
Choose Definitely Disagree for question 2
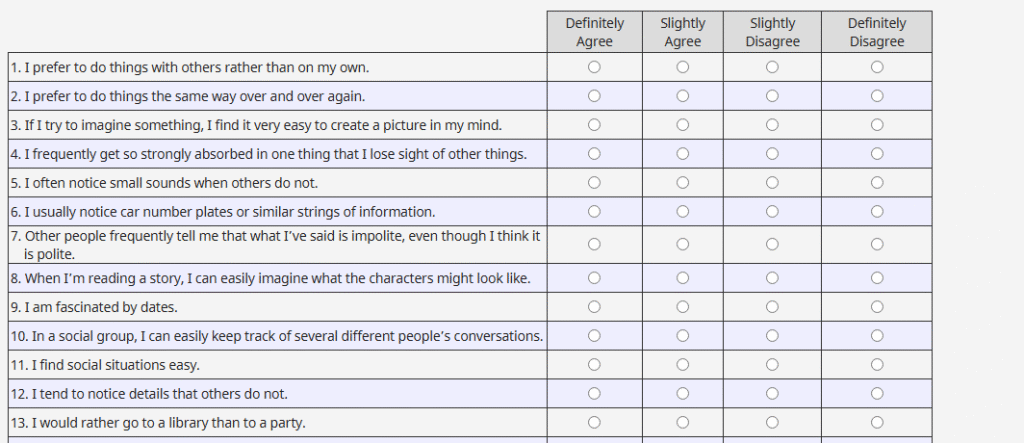pos(877,96)
